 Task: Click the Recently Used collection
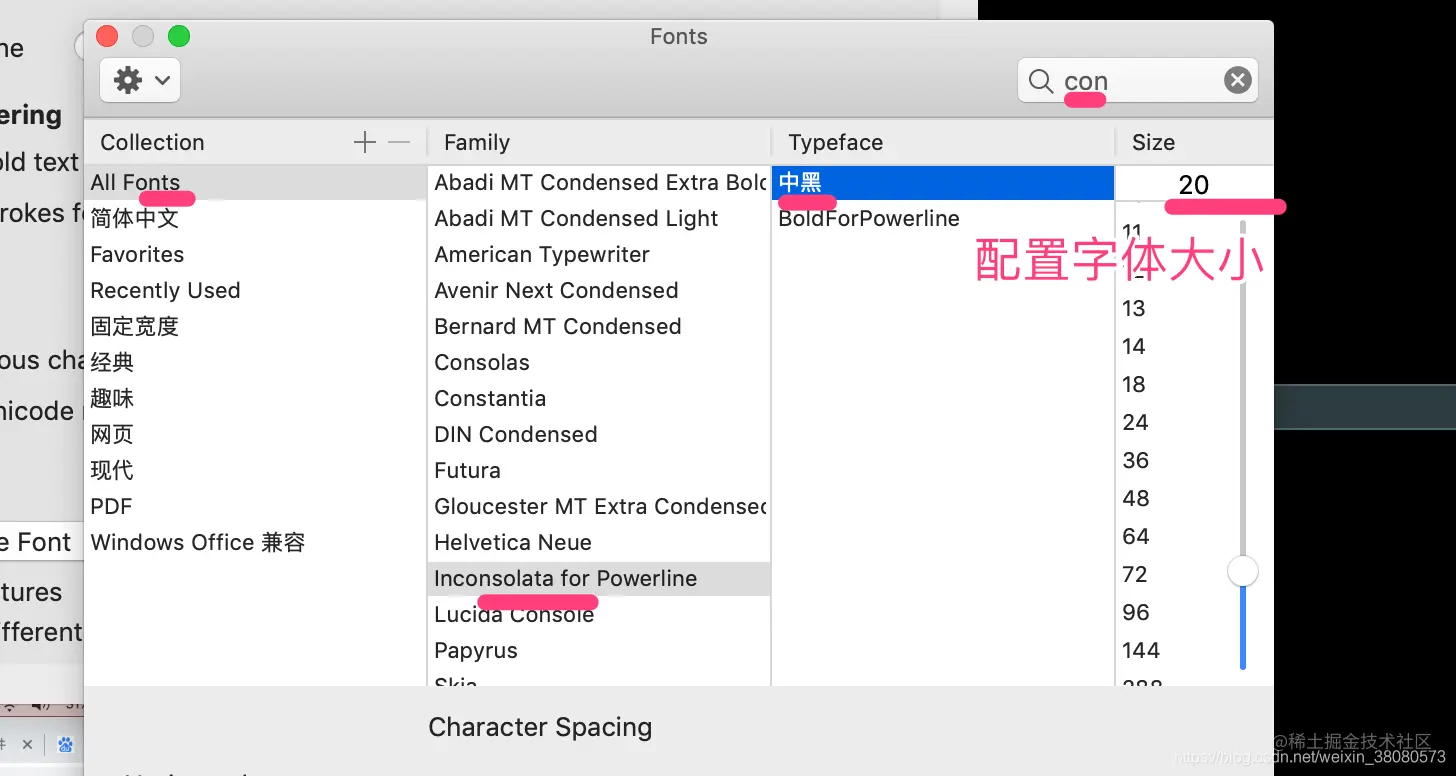[x=165, y=290]
